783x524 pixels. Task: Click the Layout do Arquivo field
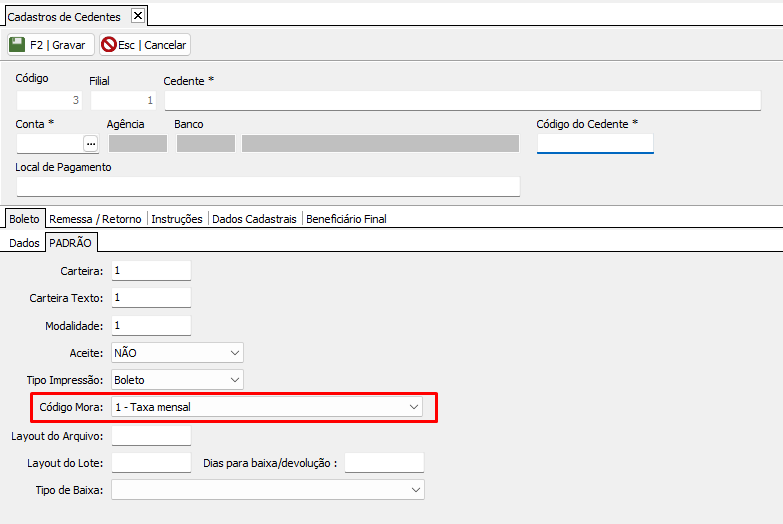pos(150,435)
